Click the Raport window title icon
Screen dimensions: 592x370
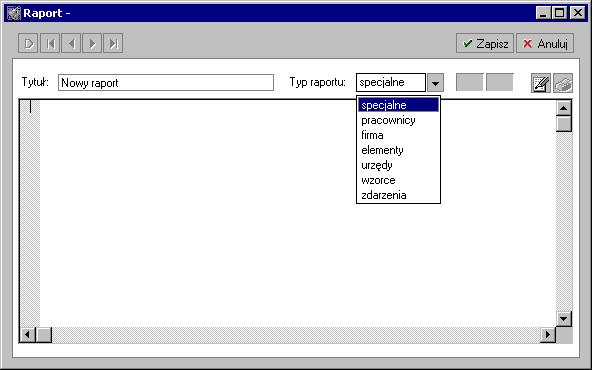[x=14, y=13]
